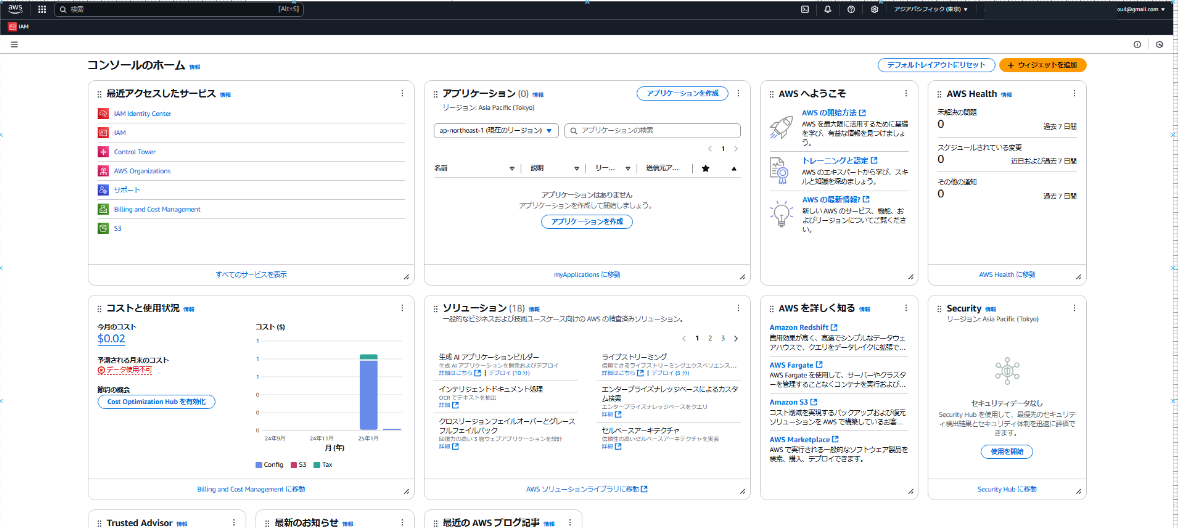The height and width of the screenshot is (528, 1178).
Task: Click the AWS Organizations service icon
Action: pyautogui.click(x=103, y=170)
